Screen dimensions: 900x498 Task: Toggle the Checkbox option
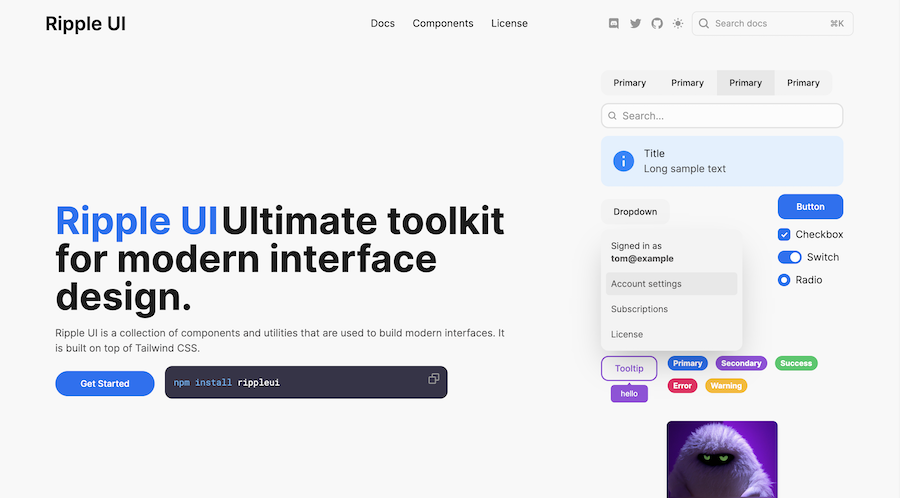tap(784, 234)
